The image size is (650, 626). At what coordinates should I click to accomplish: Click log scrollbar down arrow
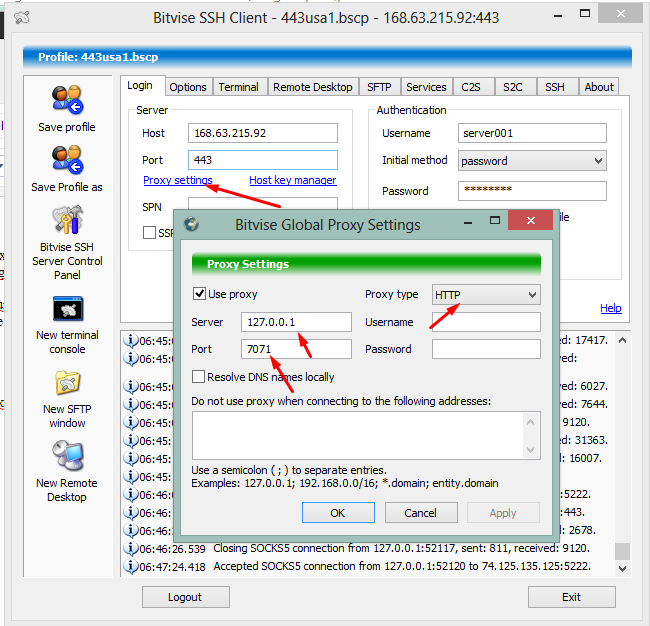(x=622, y=568)
